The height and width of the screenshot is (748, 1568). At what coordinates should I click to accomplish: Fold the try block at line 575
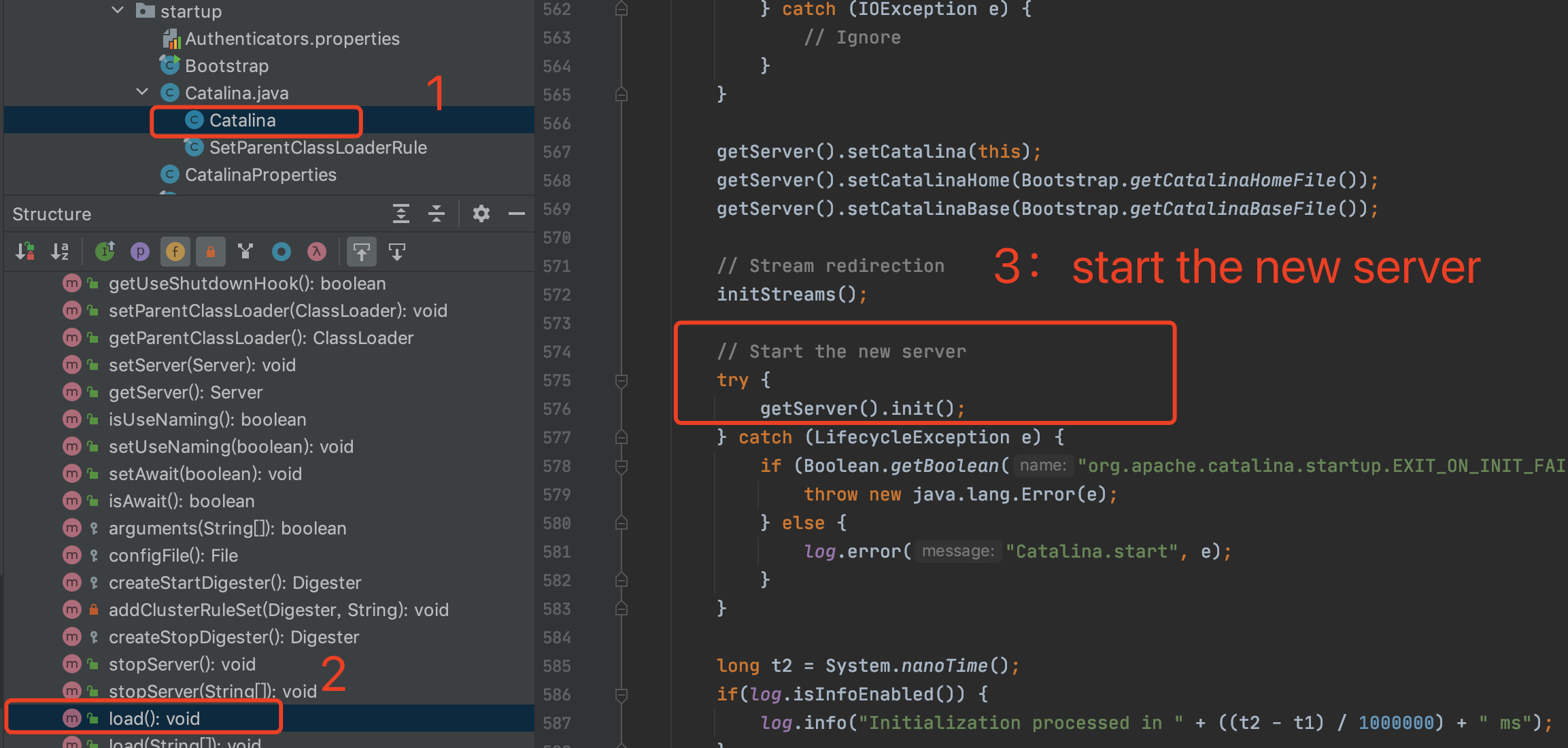621,380
